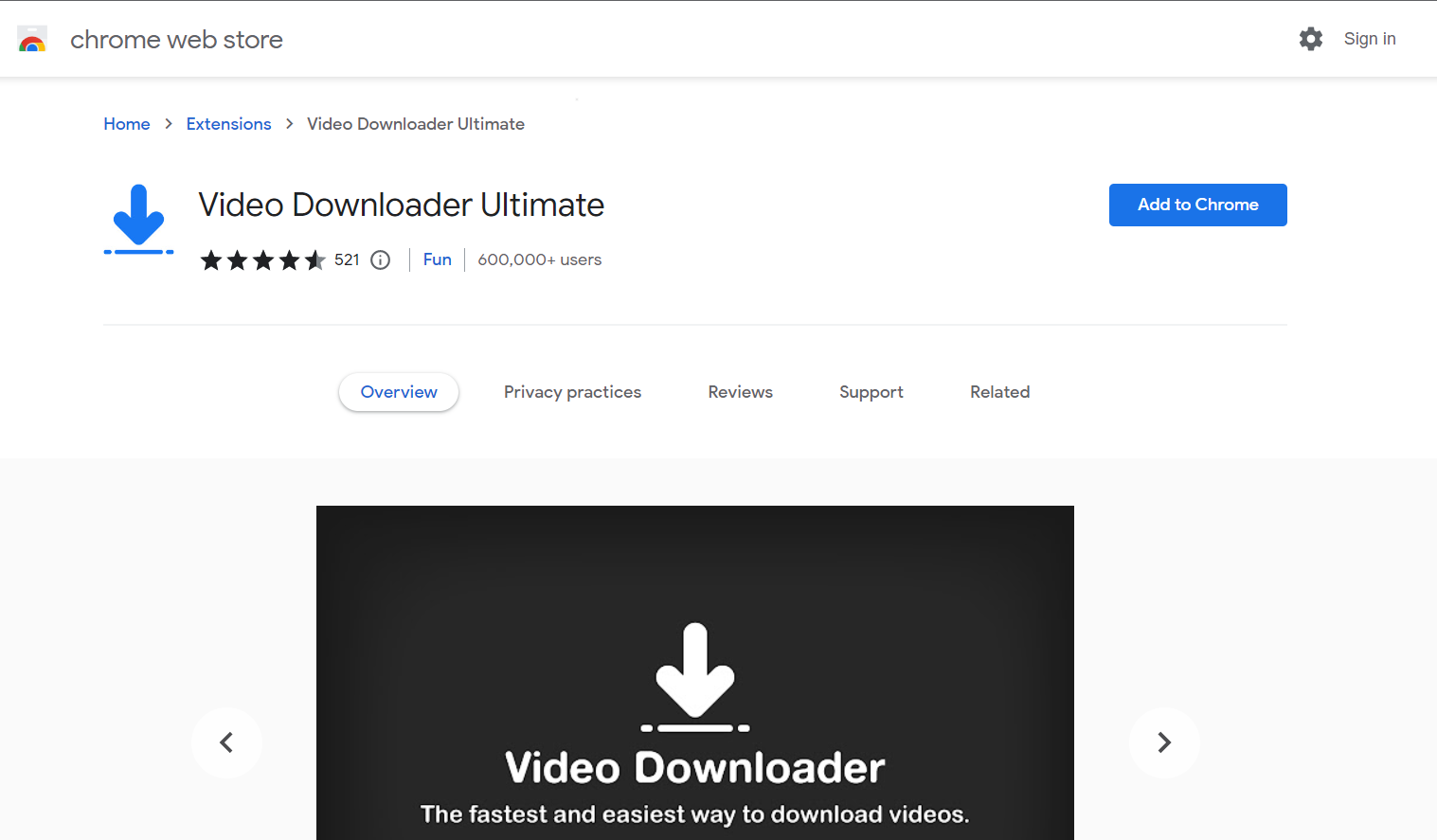Click the Chrome Web Store logo
Screen dimensions: 1437x840
(32, 39)
